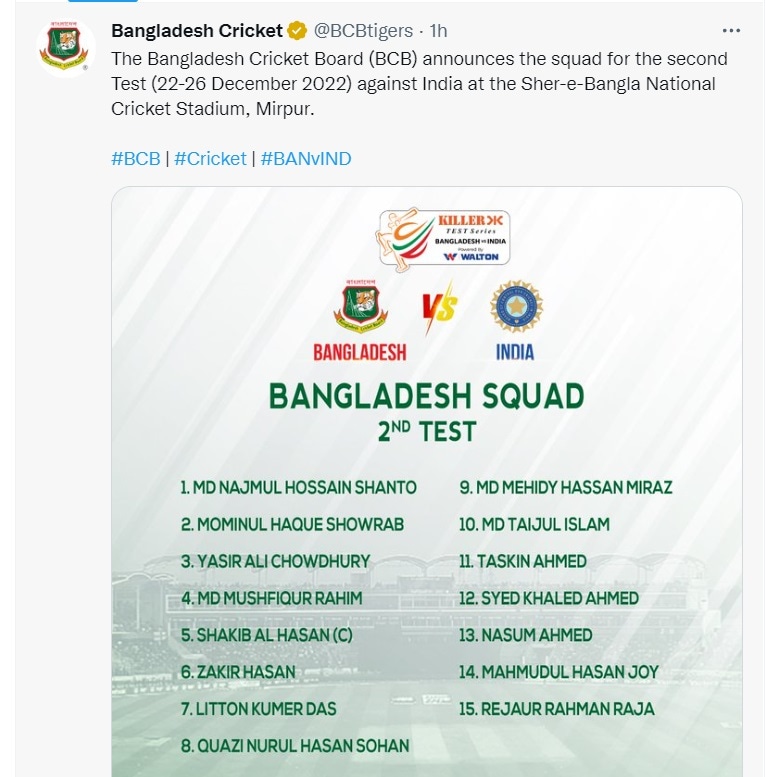Open the Bangladesh Cricket display name

click(197, 31)
